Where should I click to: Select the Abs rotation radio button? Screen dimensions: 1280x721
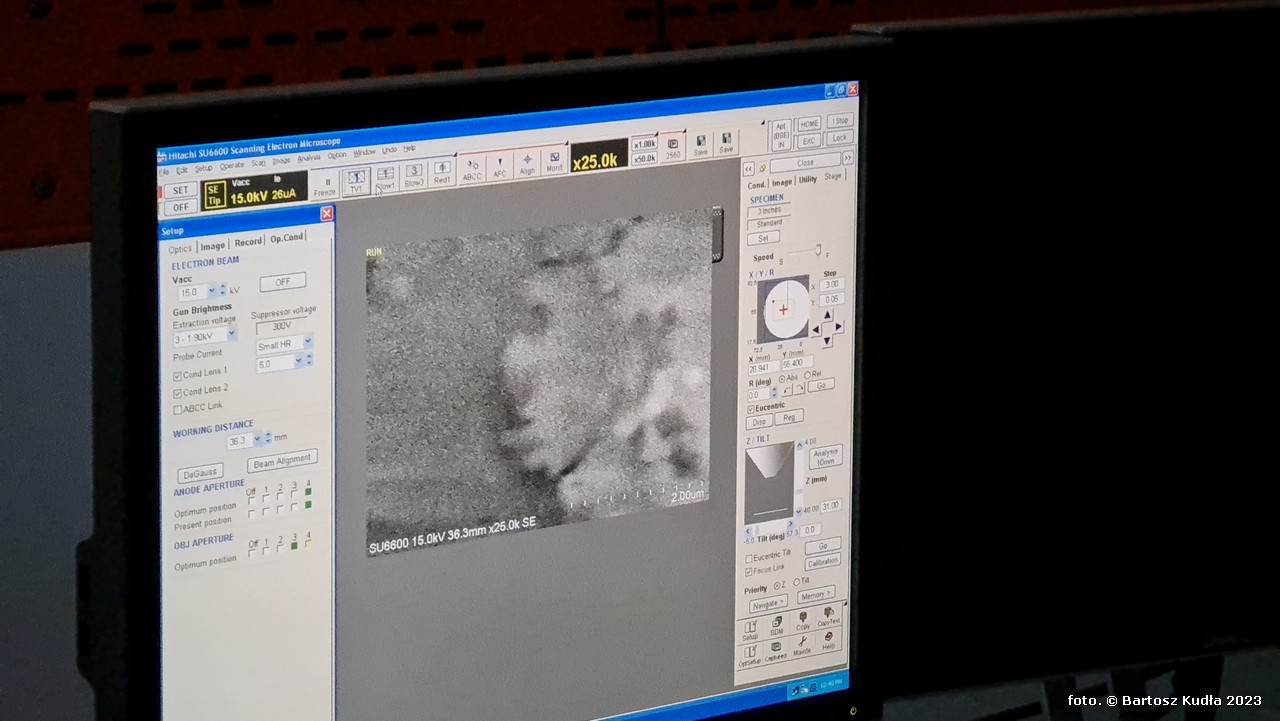782,378
